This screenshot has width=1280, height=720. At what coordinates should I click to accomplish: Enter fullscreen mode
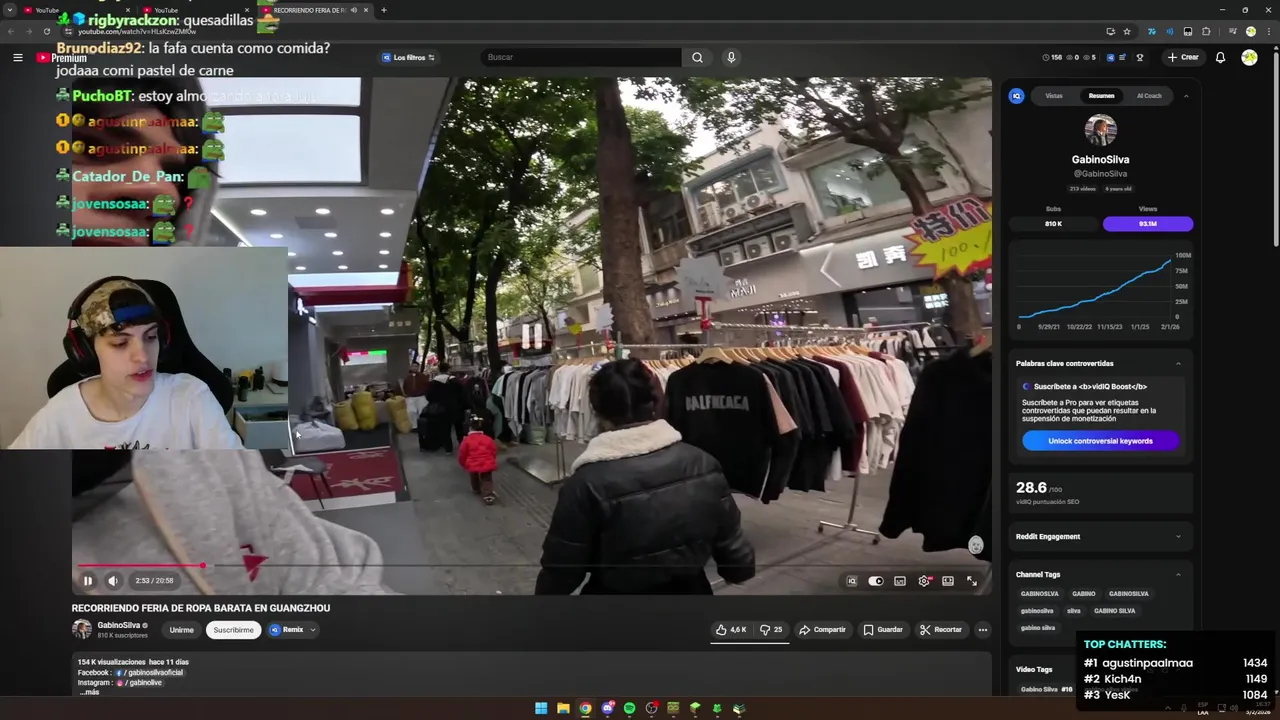coord(972,581)
